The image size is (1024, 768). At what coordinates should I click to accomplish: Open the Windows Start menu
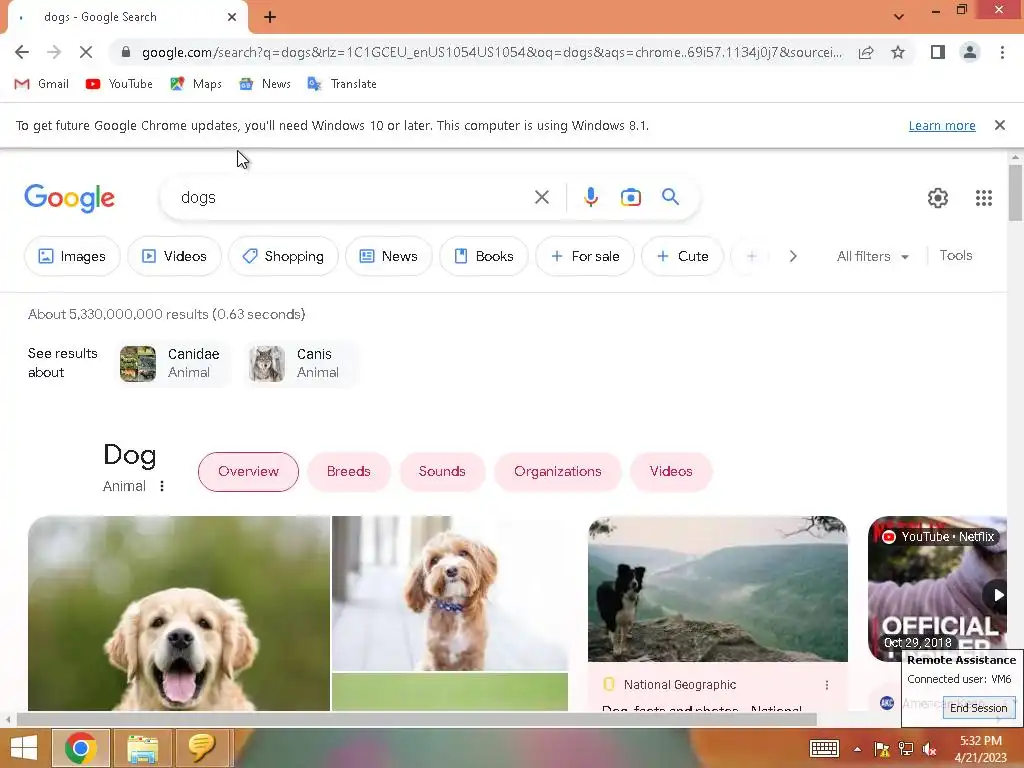24,748
